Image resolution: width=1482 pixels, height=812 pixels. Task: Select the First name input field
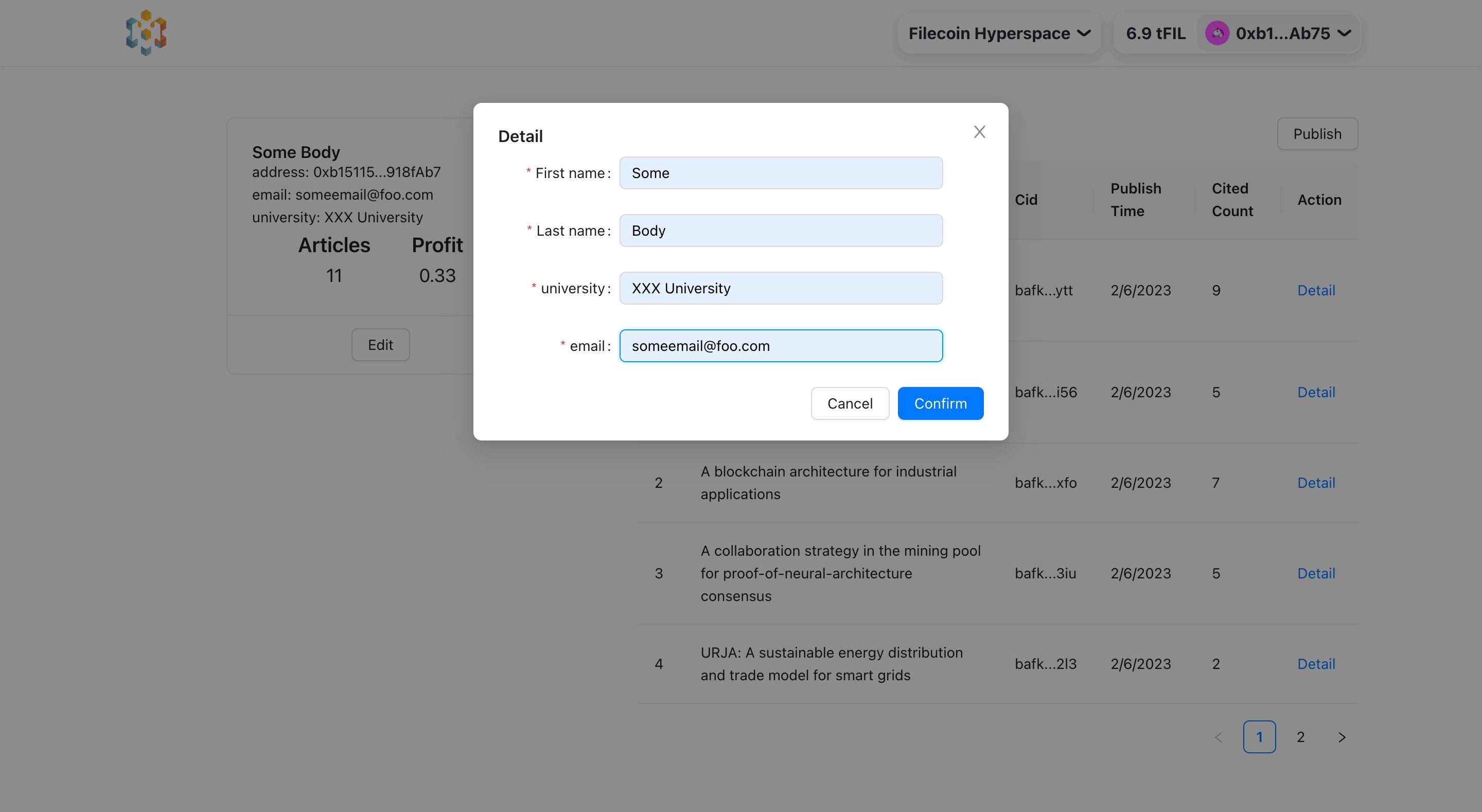tap(781, 172)
